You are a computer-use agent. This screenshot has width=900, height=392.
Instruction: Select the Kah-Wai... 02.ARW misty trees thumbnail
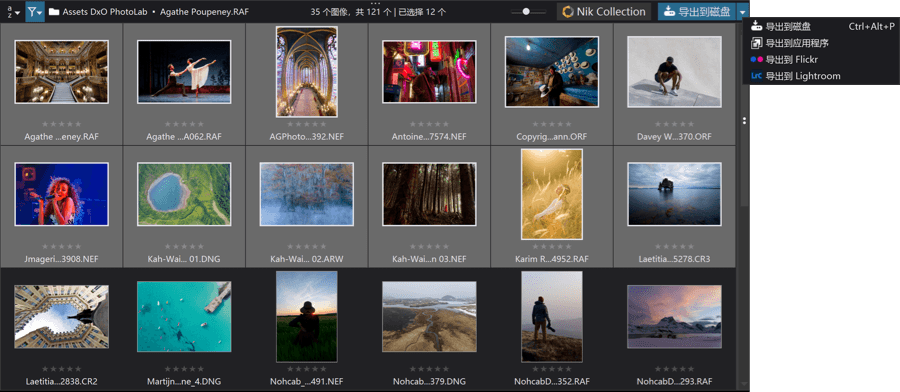(x=307, y=194)
